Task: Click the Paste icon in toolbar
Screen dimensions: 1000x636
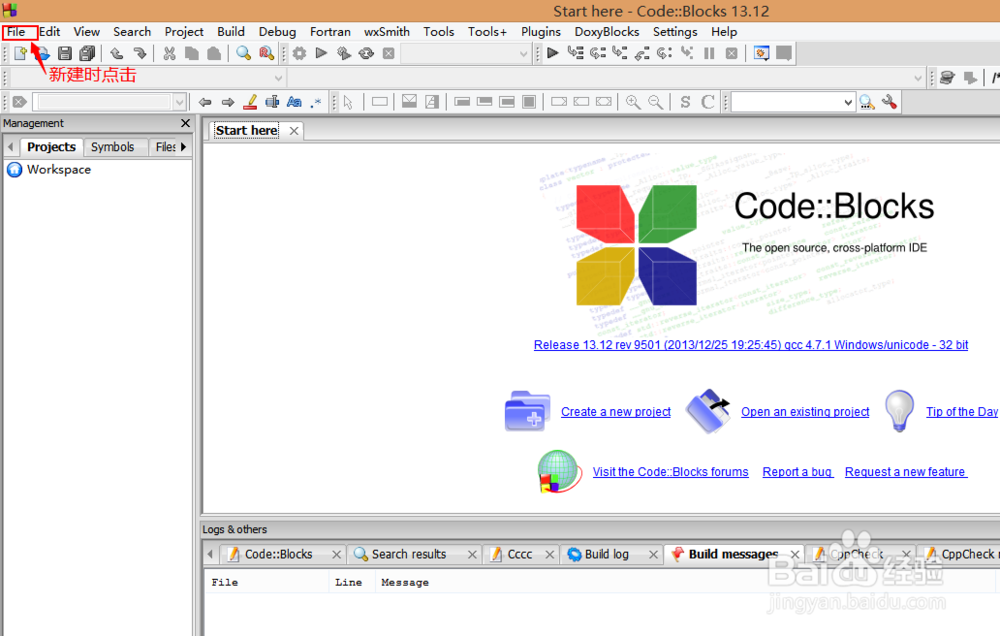Action: pos(214,54)
